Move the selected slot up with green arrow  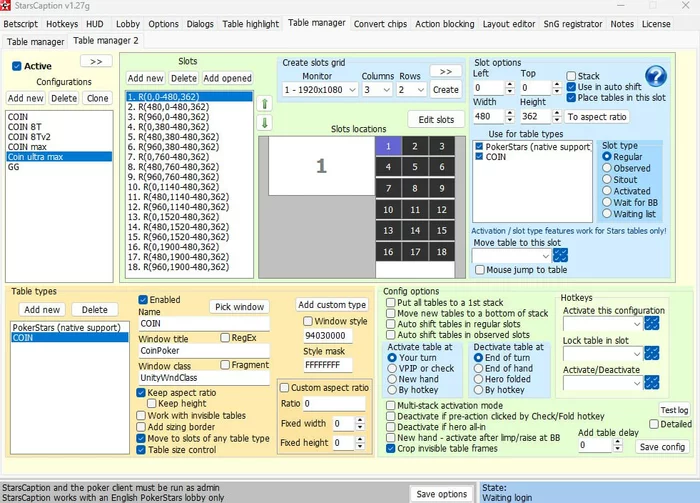265,103
